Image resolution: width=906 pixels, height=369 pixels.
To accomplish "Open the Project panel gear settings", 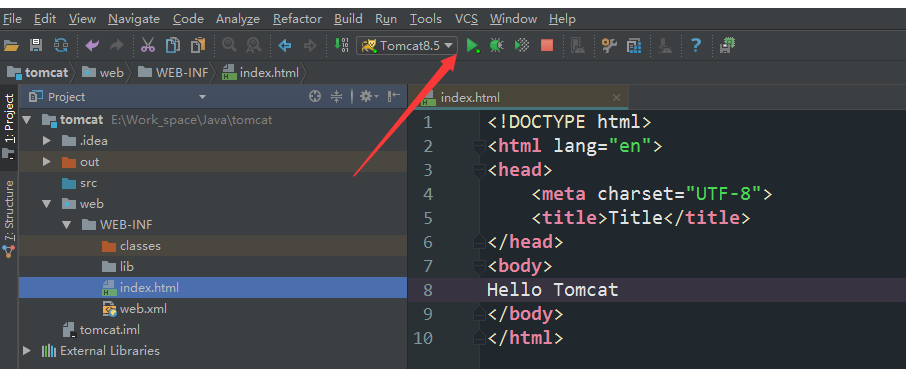I will [x=368, y=96].
